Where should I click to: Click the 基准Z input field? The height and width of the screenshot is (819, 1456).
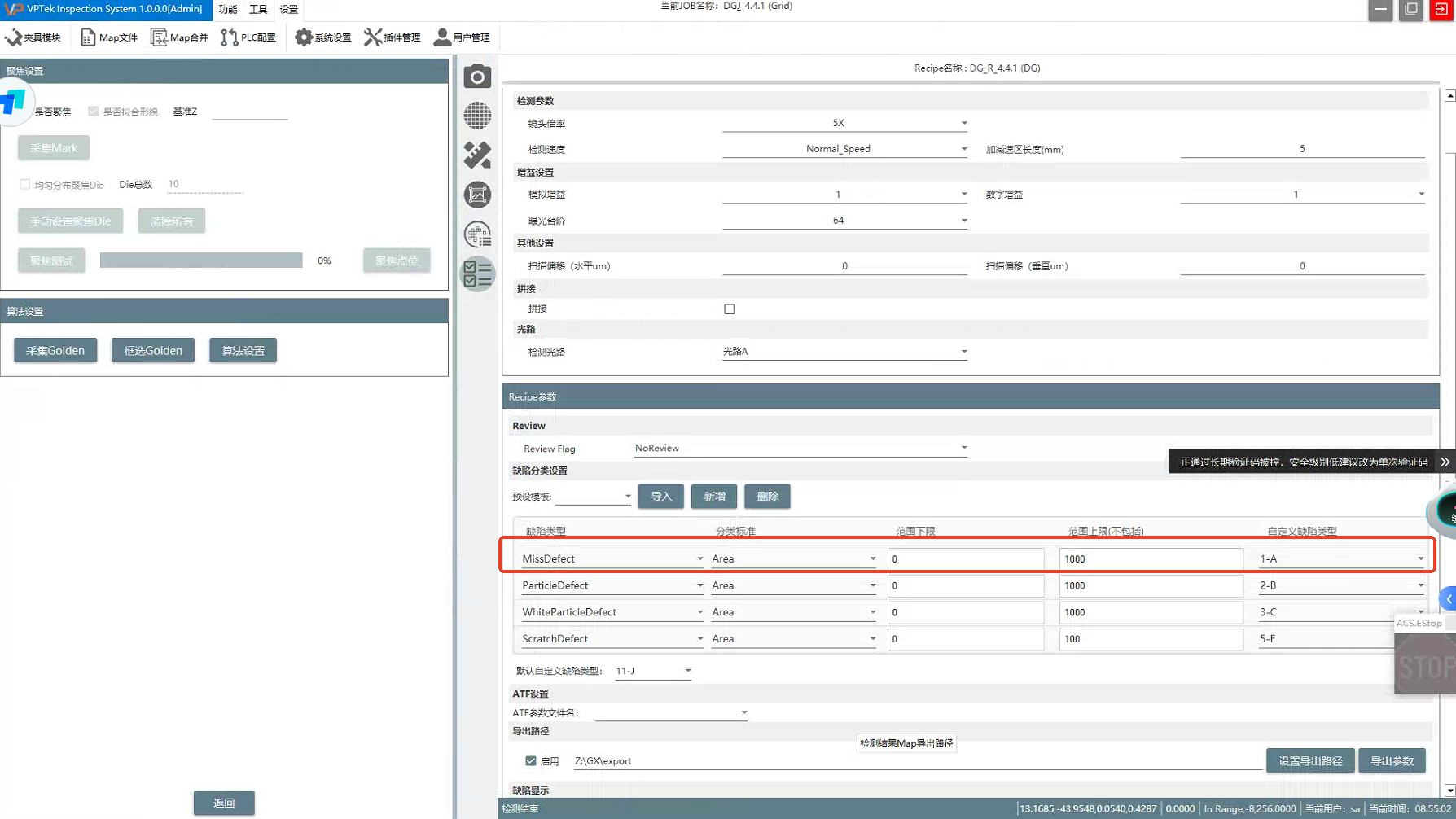250,112
